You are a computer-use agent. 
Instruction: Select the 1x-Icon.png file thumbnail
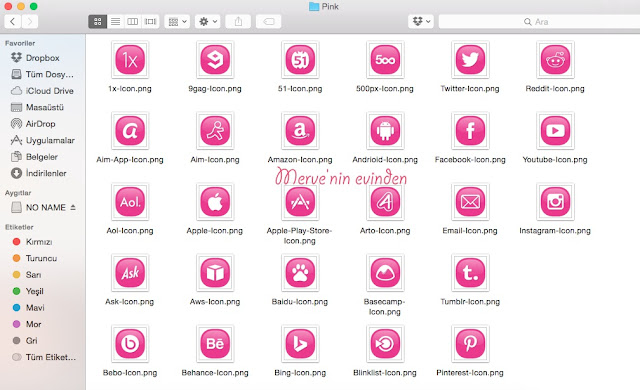click(130, 60)
